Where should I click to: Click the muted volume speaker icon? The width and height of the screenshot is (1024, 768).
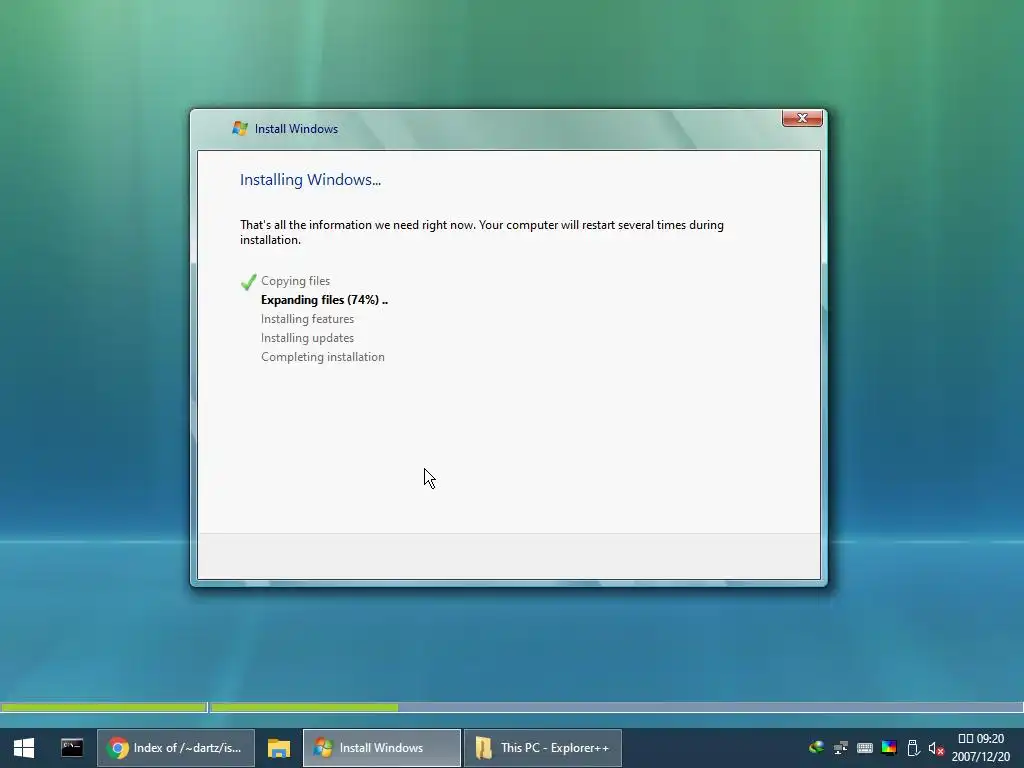click(x=936, y=748)
